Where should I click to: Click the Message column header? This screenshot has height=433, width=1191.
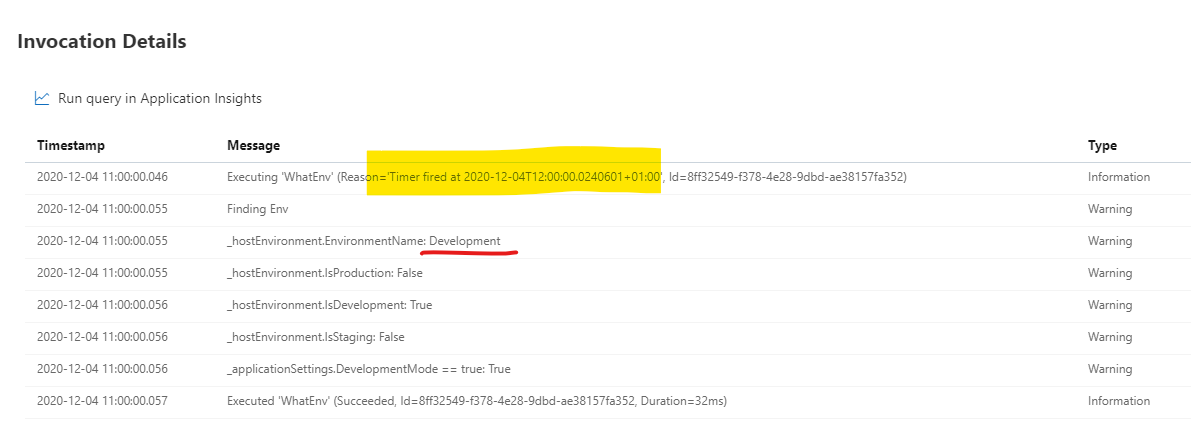[253, 145]
